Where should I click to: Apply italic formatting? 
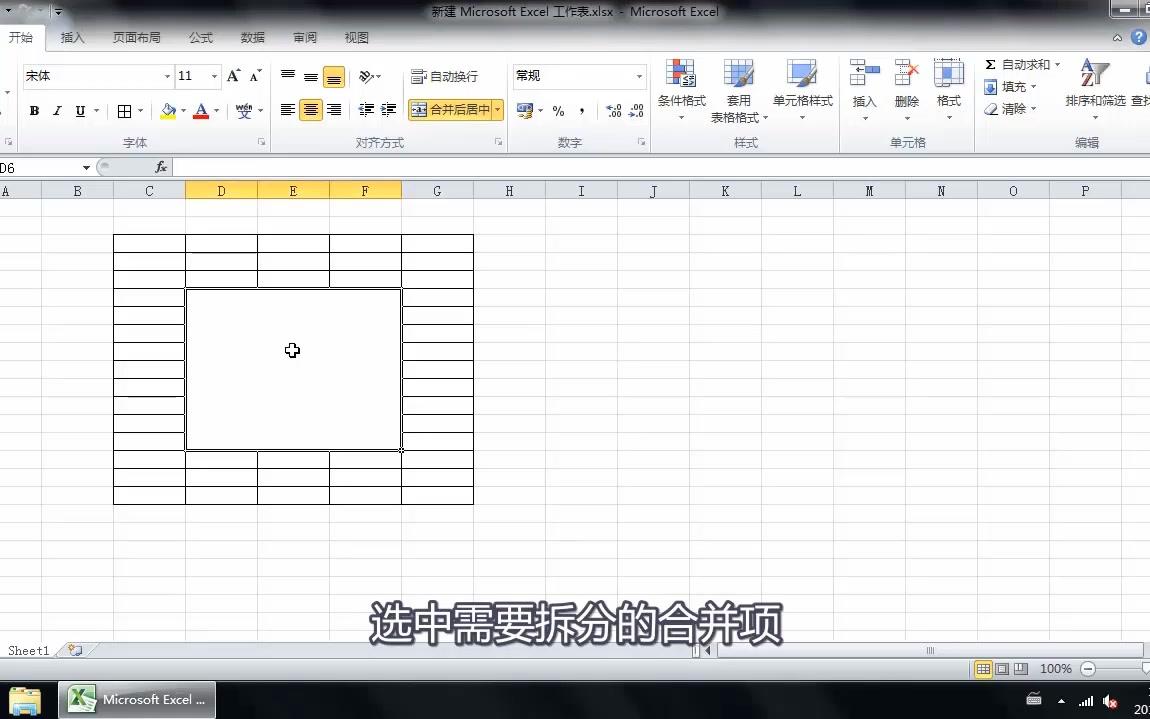pos(57,110)
